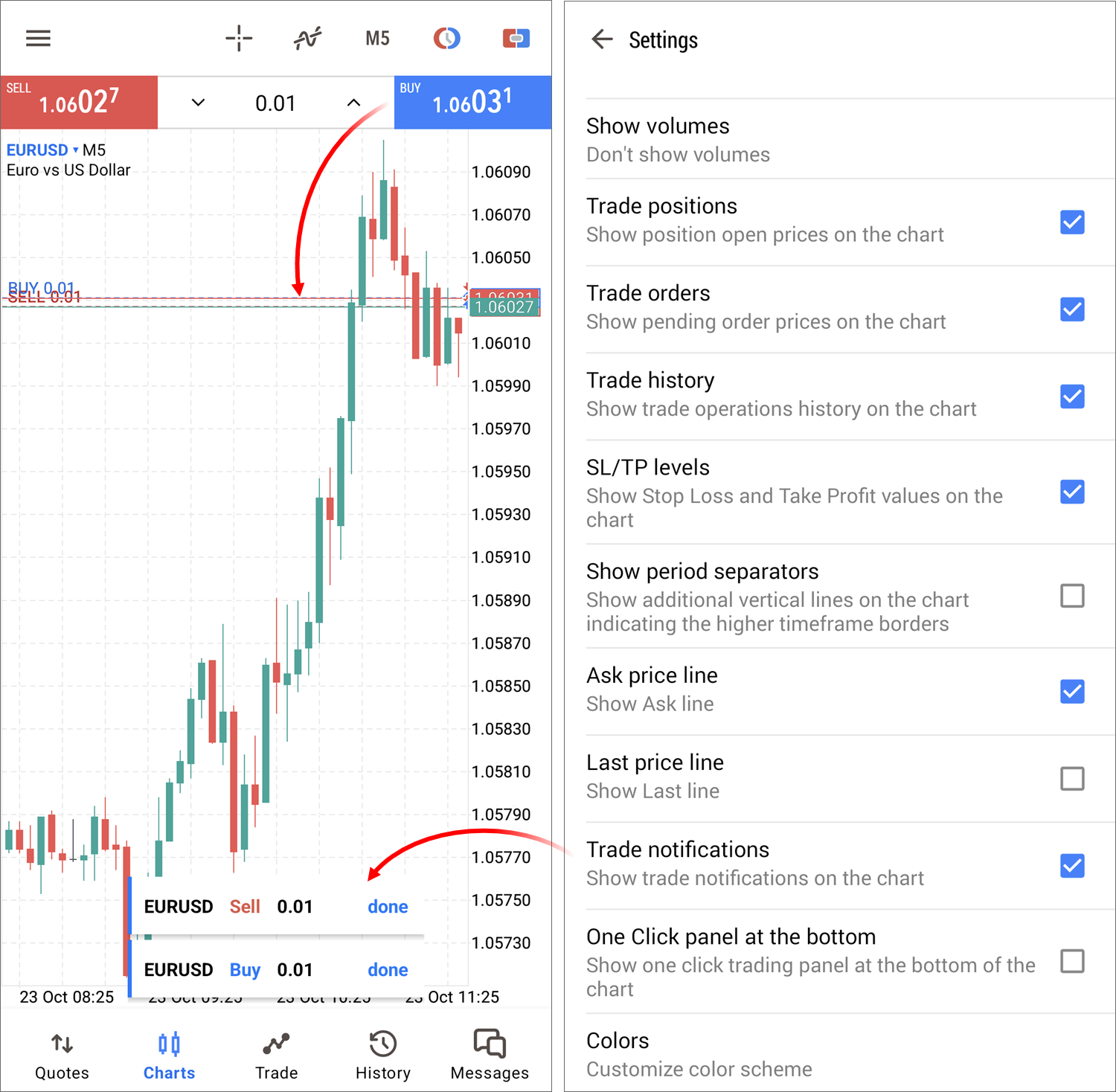Open the indicators tool

pyautogui.click(x=307, y=38)
